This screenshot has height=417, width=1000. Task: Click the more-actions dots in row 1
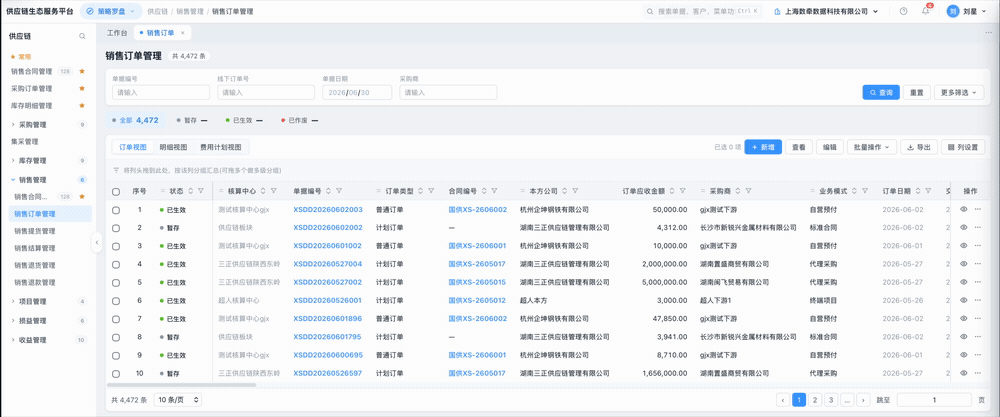click(978, 210)
